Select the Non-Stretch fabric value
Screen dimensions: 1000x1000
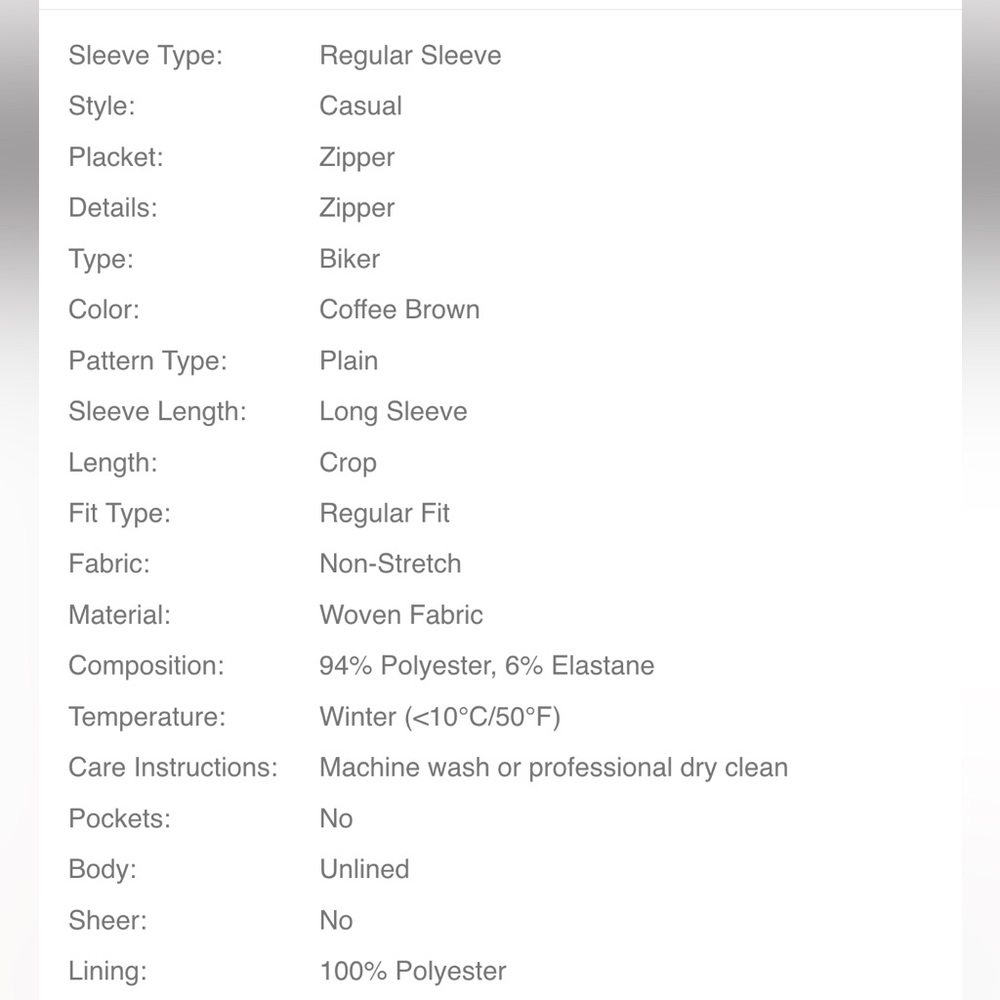coord(390,564)
